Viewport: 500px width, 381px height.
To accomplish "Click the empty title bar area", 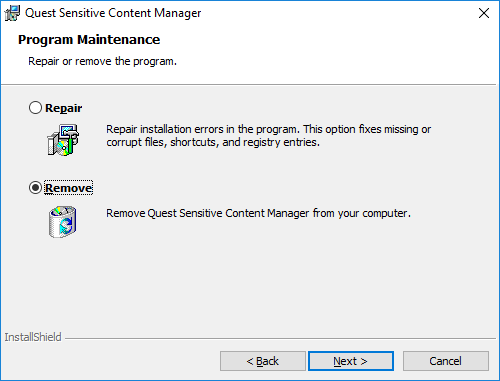I will click(337, 13).
